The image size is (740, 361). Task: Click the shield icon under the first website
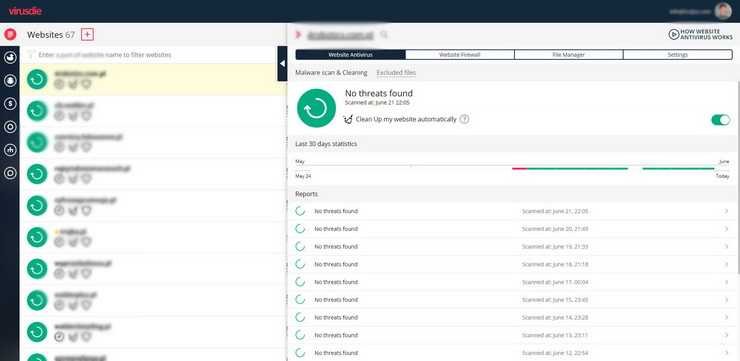[86, 84]
